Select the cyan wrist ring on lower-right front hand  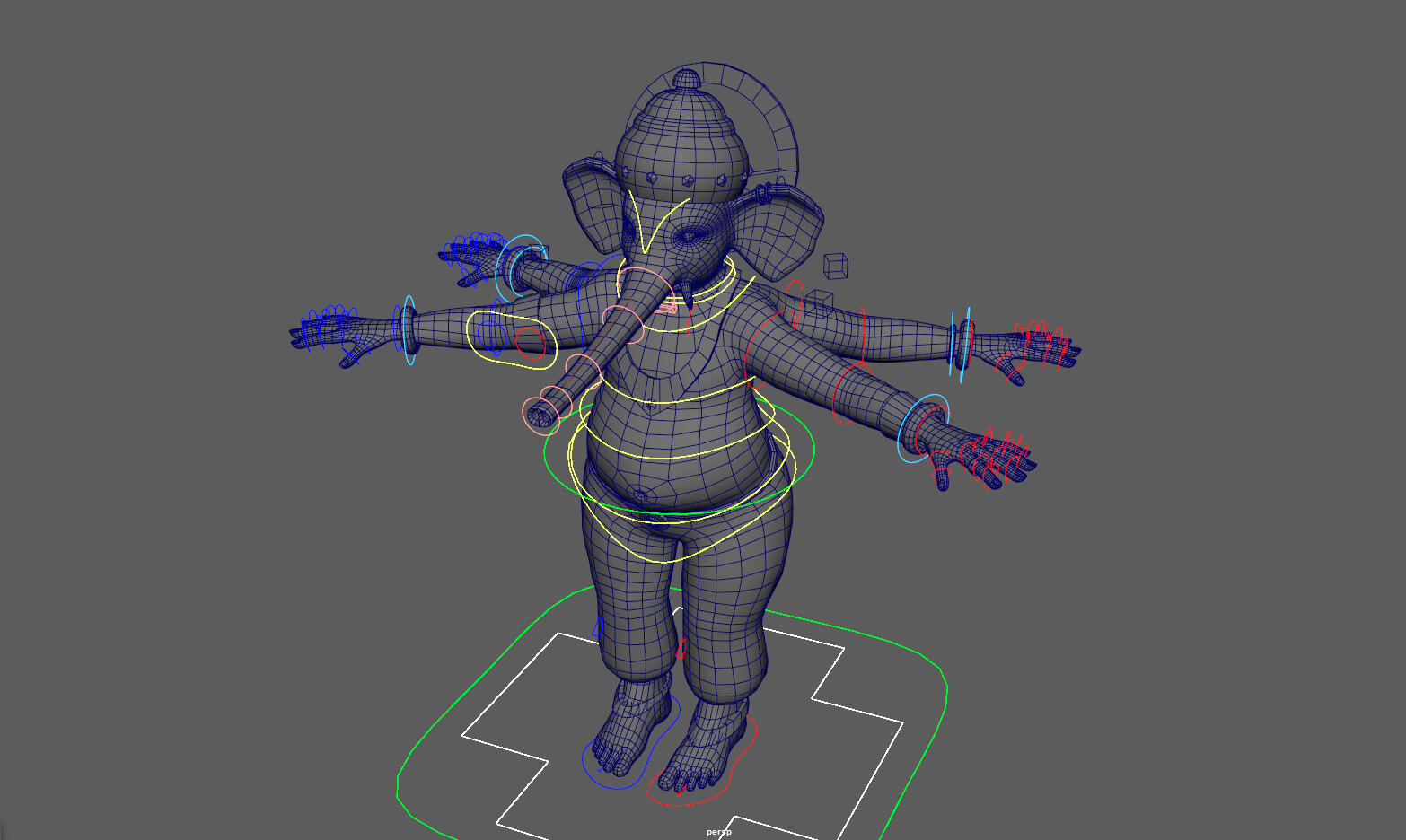coord(921,429)
